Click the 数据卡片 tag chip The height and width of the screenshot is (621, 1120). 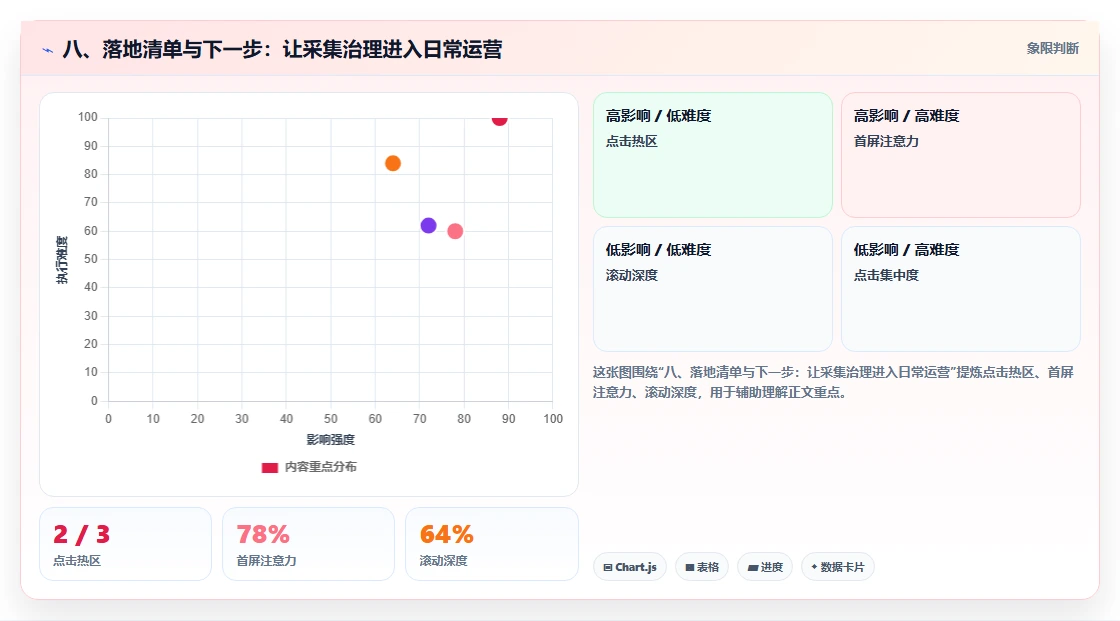click(838, 567)
